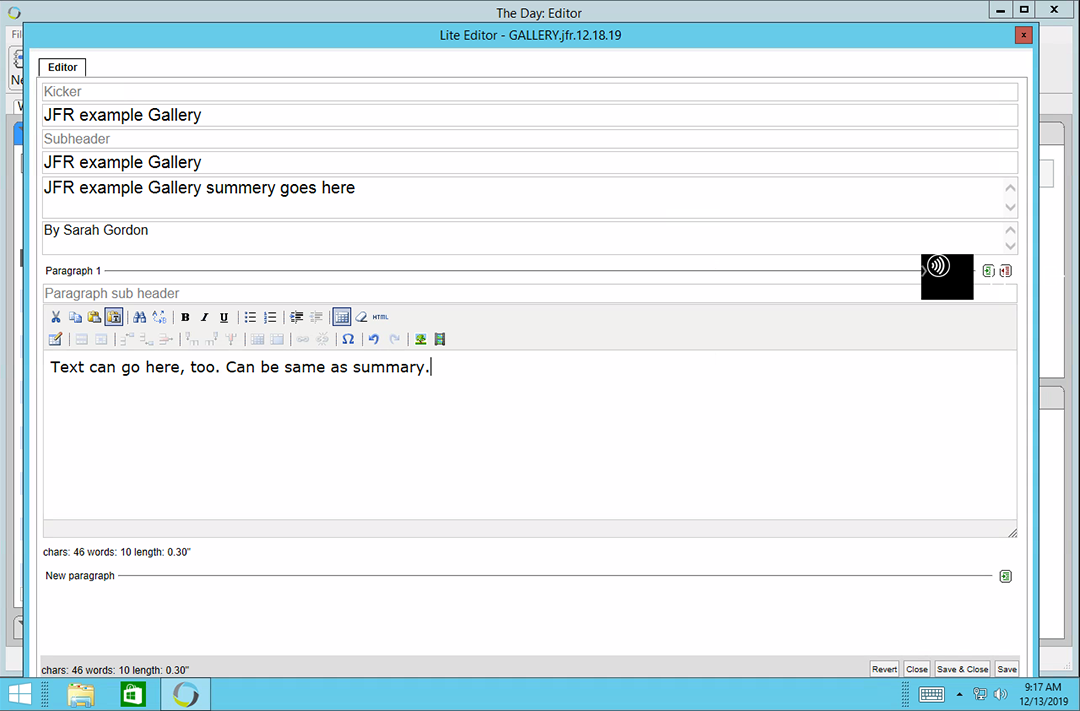Click the table row properties icon
The width and height of the screenshot is (1080, 711).
[81, 339]
